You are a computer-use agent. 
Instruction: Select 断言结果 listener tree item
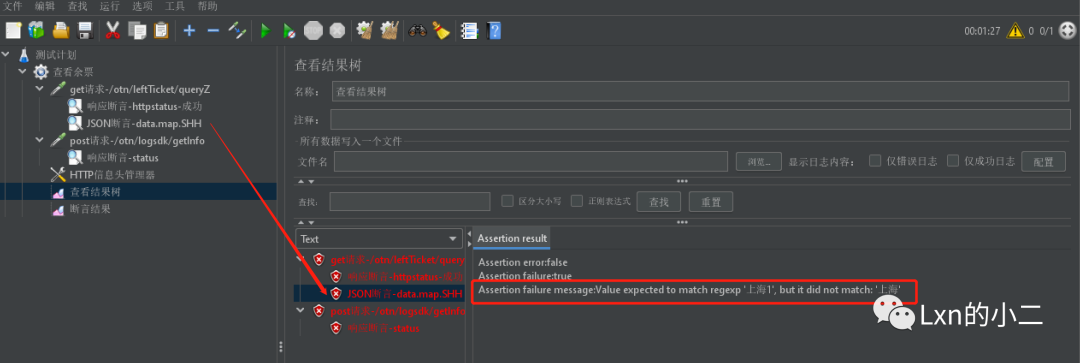coord(81,209)
